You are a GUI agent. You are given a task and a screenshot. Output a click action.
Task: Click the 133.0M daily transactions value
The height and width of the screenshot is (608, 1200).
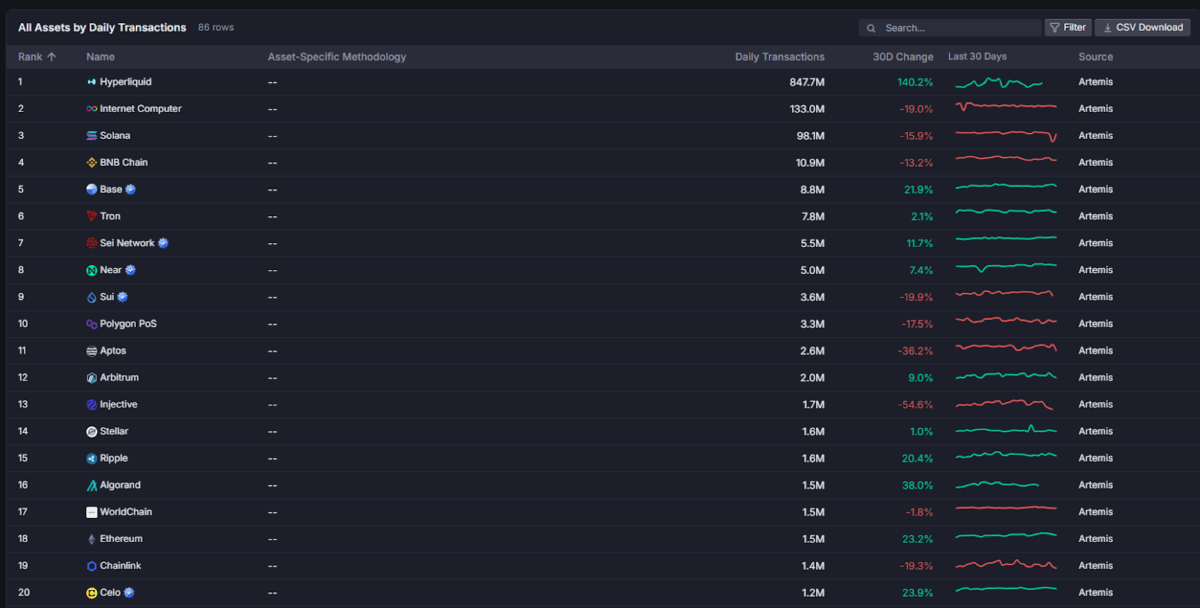807,109
